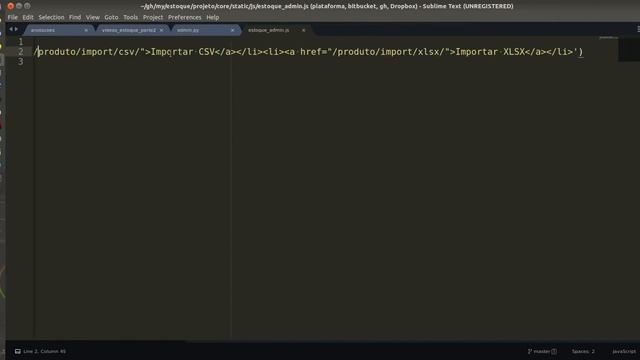Click the Line 2, Column status text
640x360 pixels.
(44, 351)
